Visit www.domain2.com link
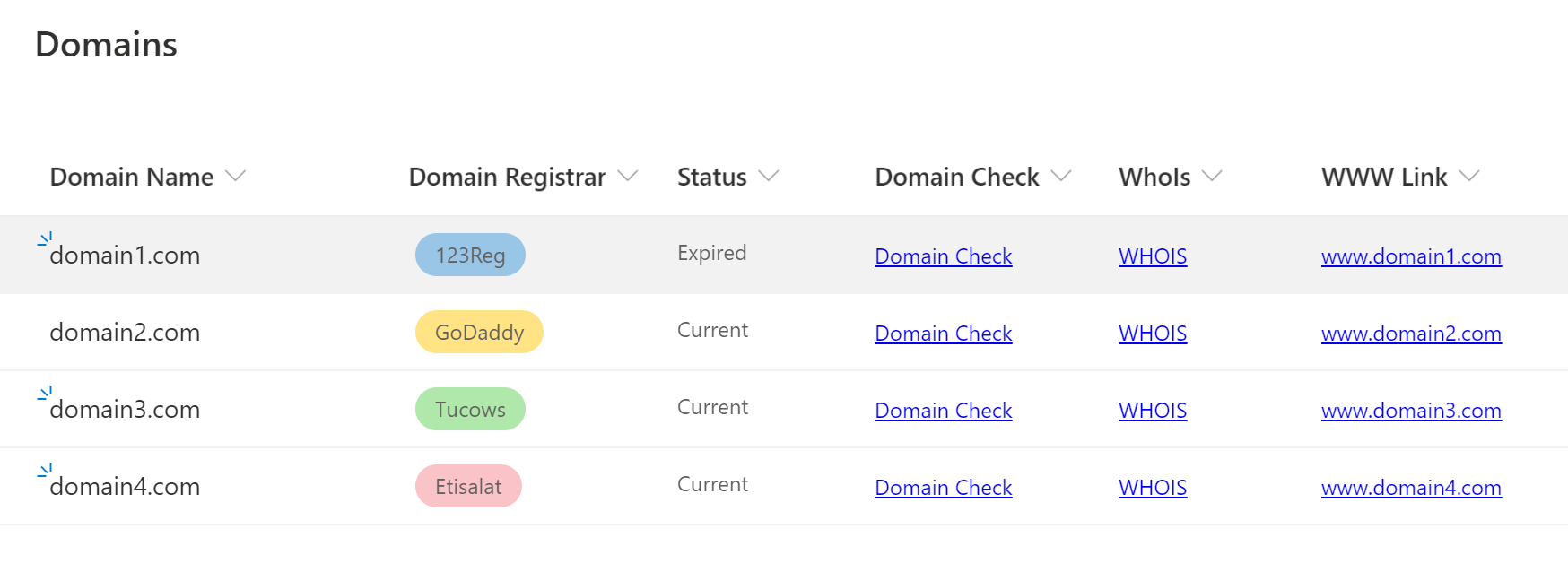Viewport: 1568px width, 572px height. pyautogui.click(x=1411, y=334)
